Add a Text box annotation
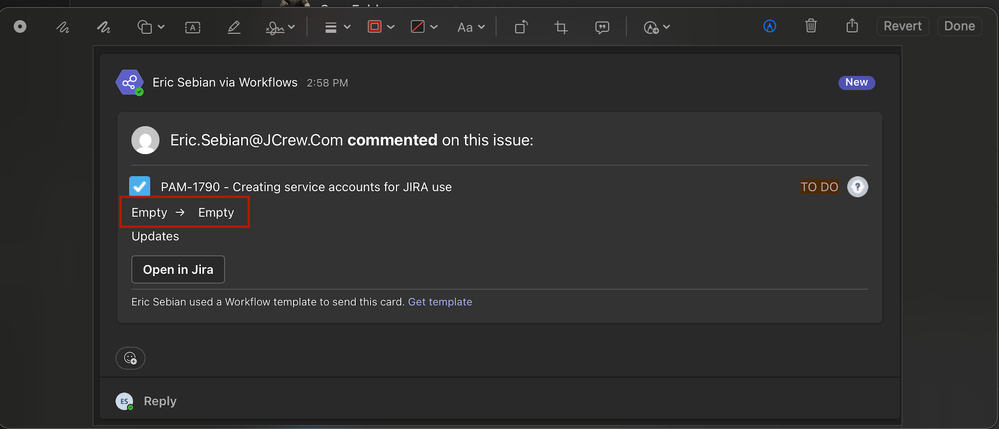 coord(192,27)
